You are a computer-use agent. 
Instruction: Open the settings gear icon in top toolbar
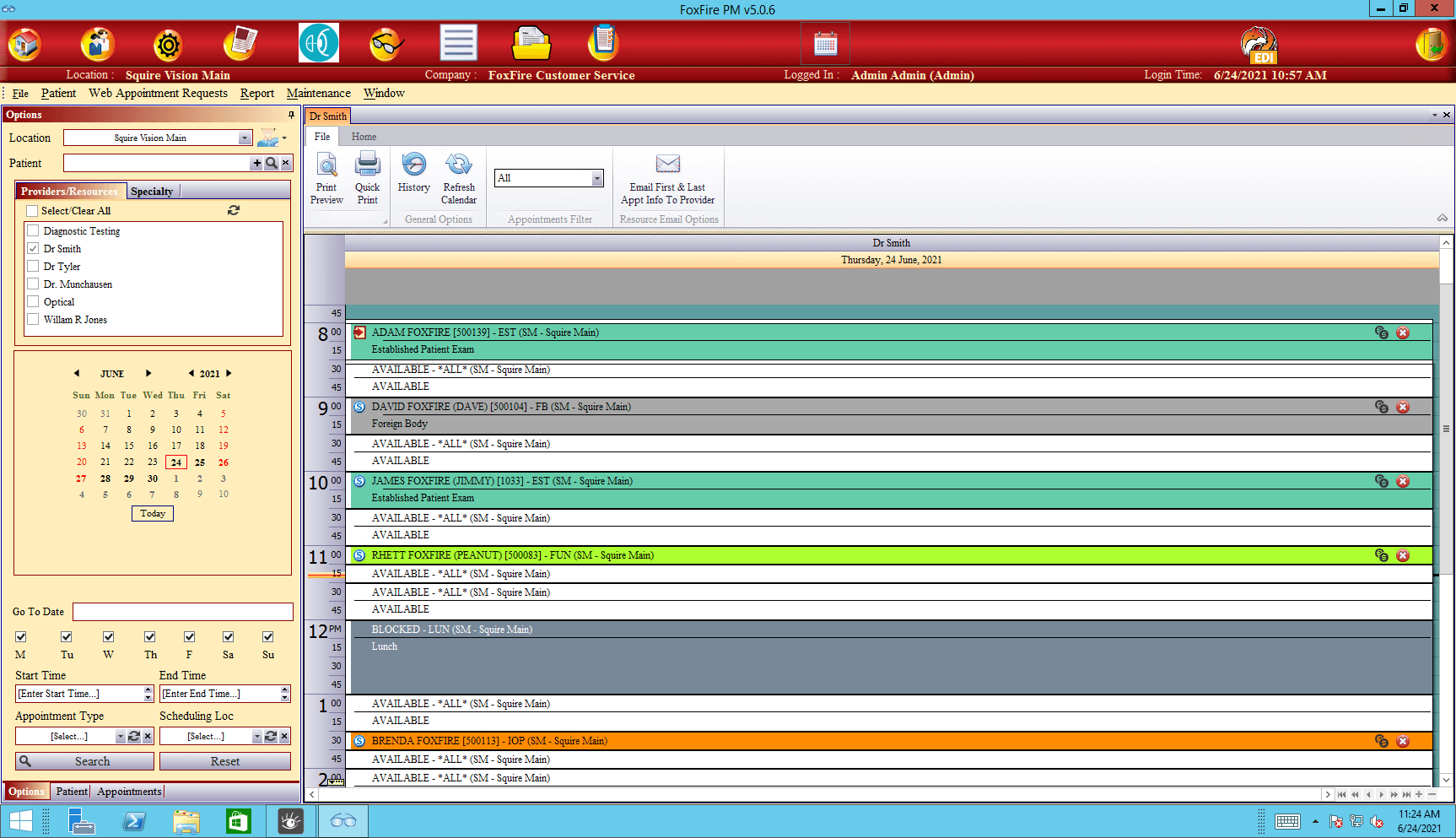coord(169,44)
